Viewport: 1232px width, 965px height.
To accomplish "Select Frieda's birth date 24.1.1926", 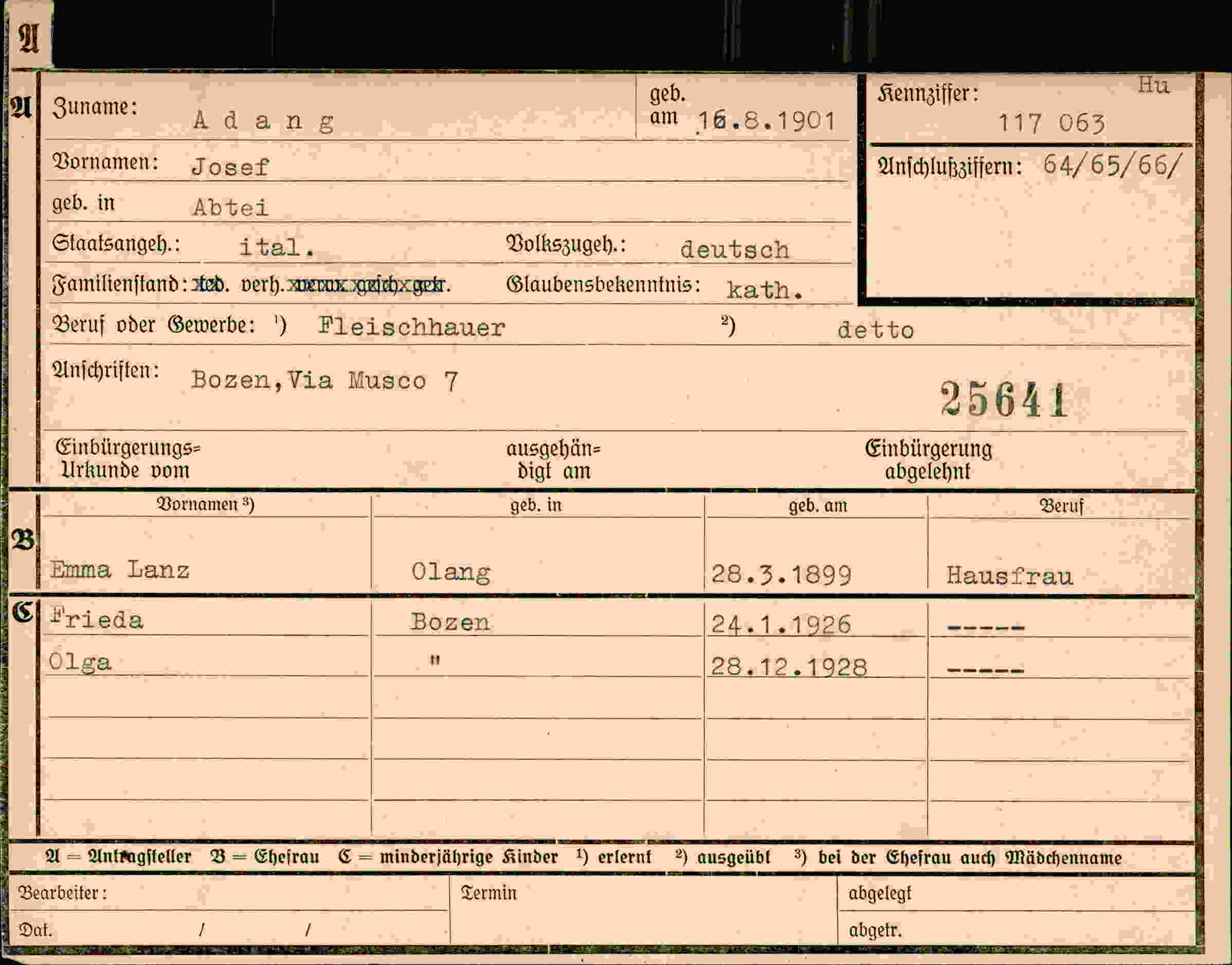I will pyautogui.click(x=781, y=624).
